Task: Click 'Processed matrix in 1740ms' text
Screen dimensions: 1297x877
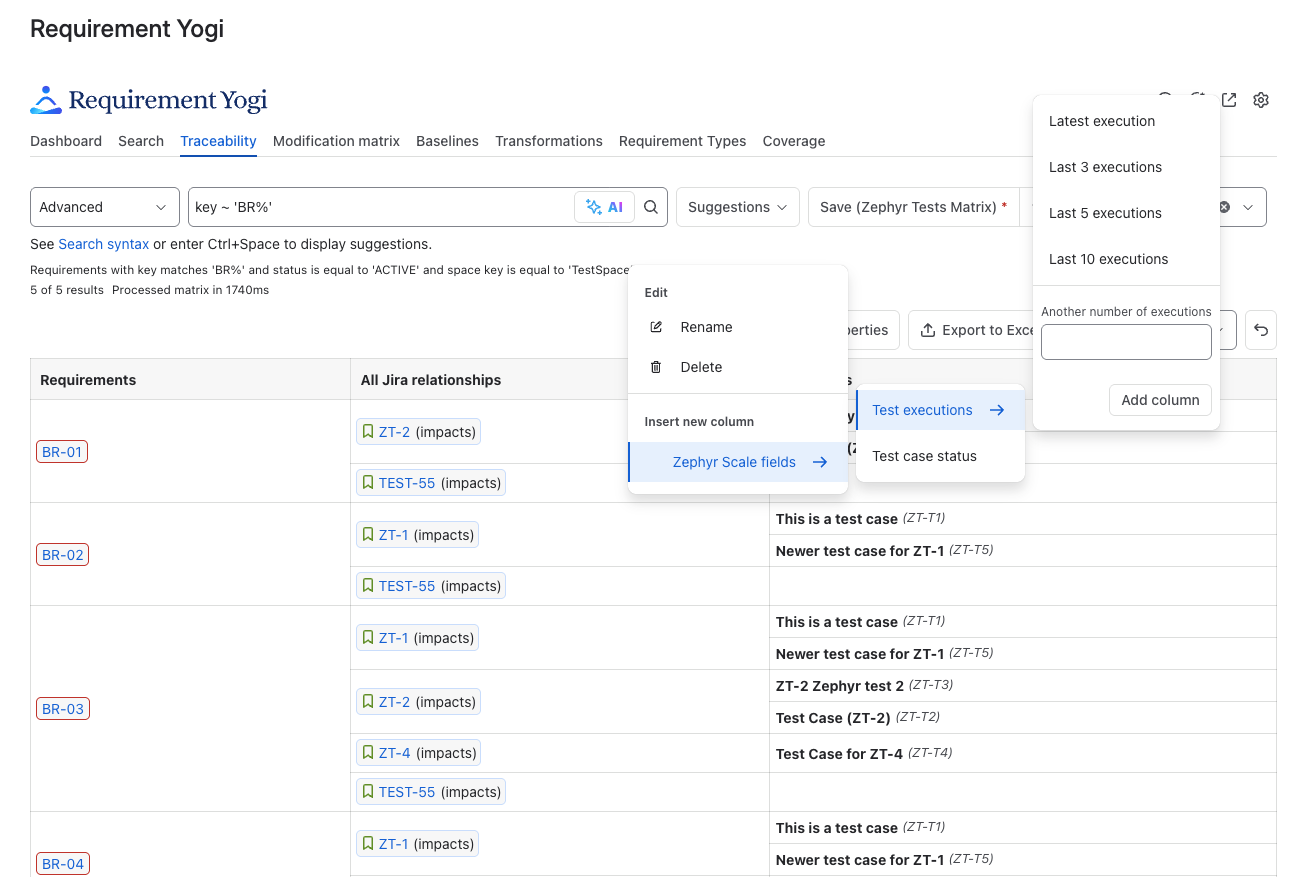Action: click(x=190, y=290)
